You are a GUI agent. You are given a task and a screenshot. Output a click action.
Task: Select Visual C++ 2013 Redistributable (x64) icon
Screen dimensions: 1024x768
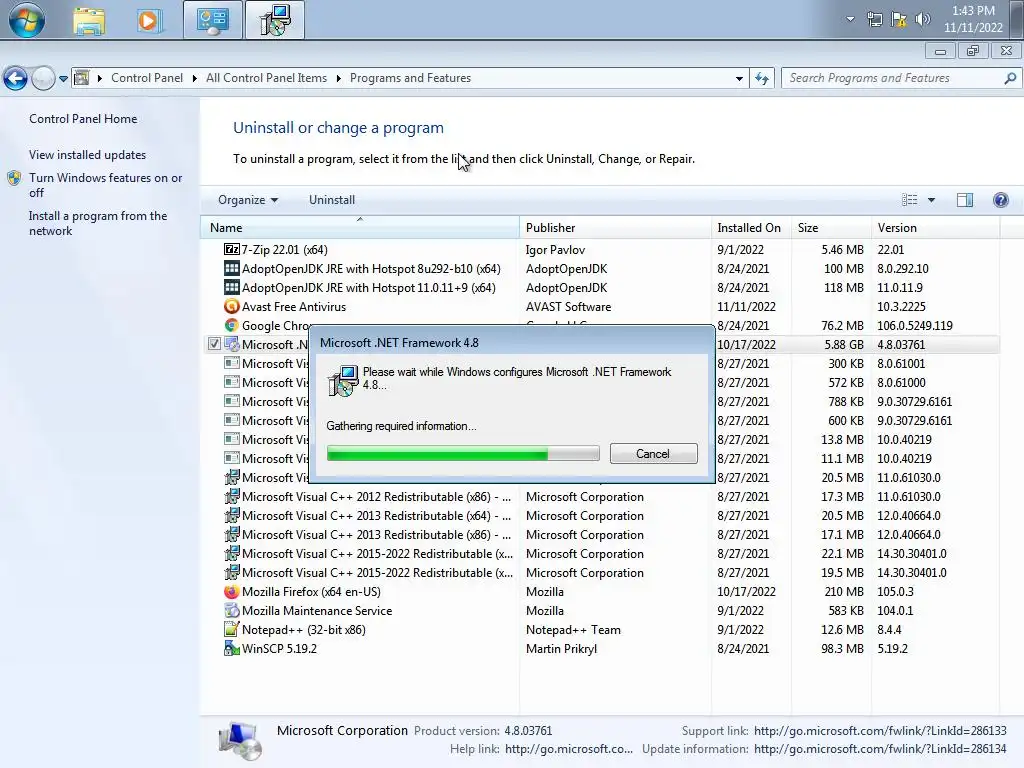click(231, 515)
